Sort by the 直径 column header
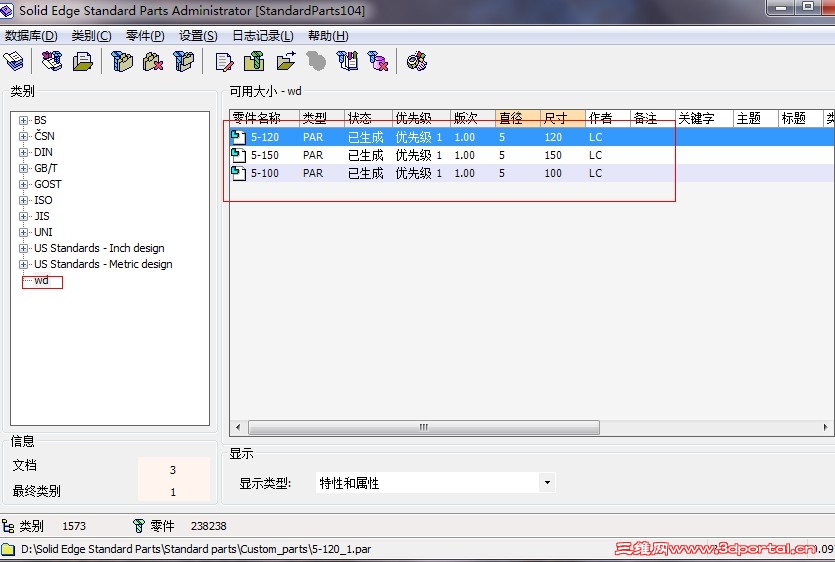 [518, 118]
